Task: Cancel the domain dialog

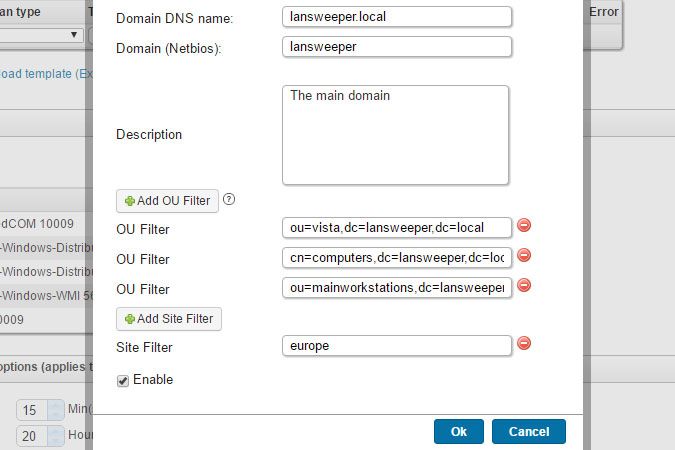Action: click(528, 431)
